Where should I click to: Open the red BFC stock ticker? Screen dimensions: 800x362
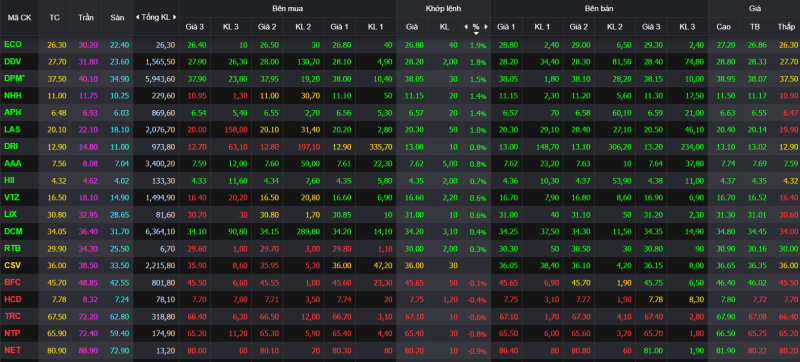coord(12,282)
